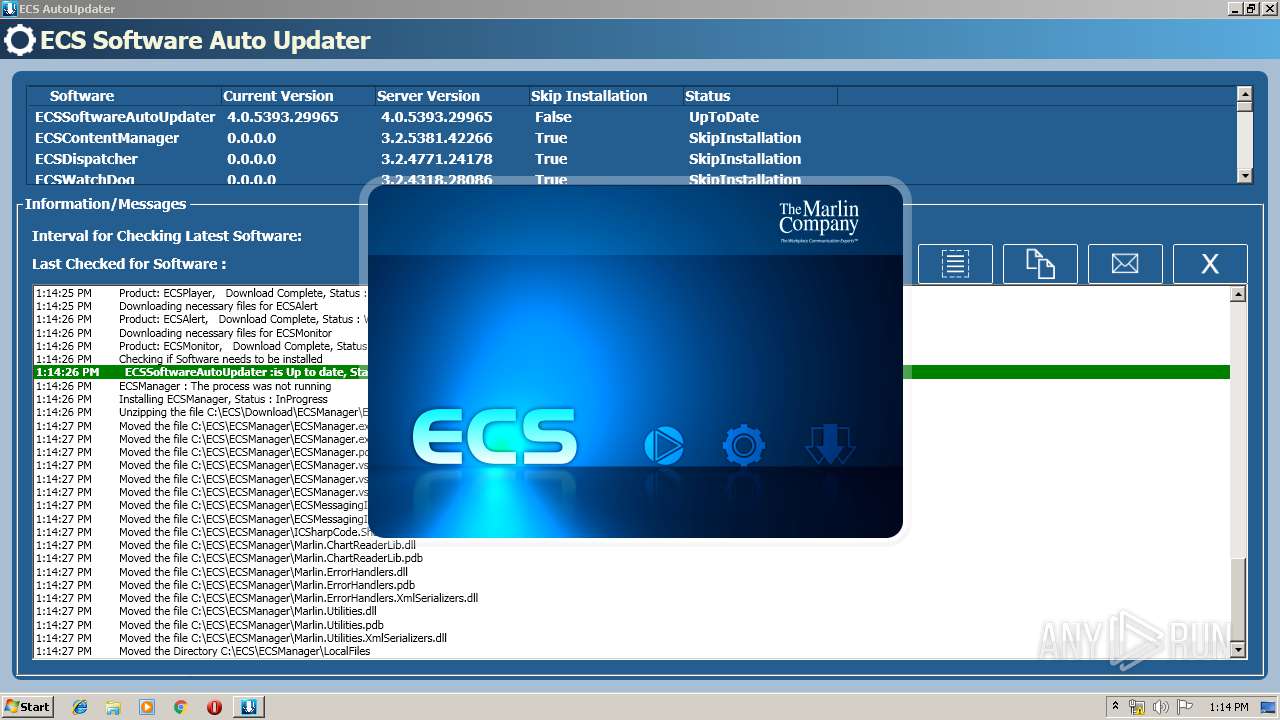The height and width of the screenshot is (720, 1280).
Task: Open the red Opera icon in taskbar
Action: click(214, 707)
